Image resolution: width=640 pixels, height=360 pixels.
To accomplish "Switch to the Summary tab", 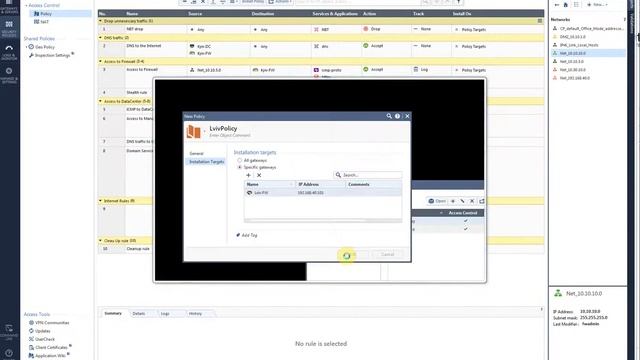I will click(x=113, y=313).
